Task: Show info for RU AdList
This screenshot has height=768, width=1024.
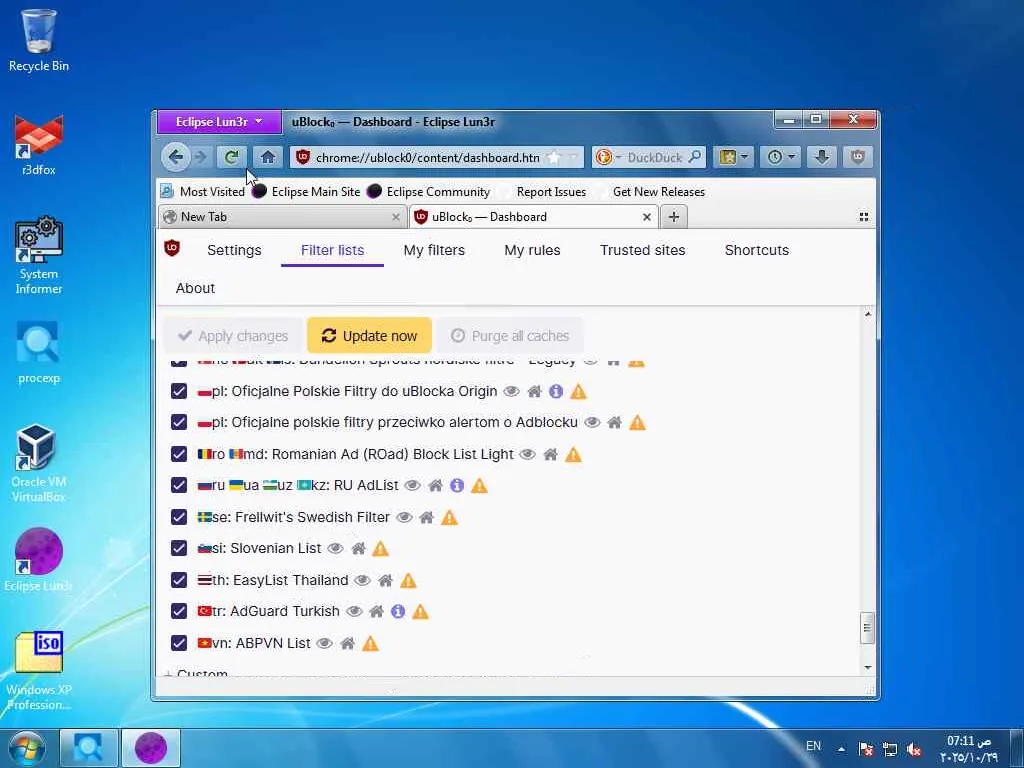Action: tap(457, 485)
